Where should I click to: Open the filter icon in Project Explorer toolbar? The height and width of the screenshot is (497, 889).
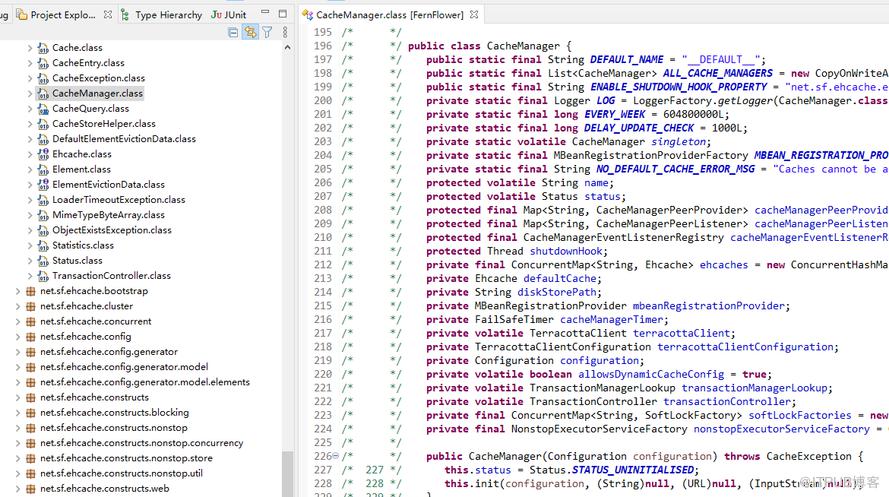point(267,32)
